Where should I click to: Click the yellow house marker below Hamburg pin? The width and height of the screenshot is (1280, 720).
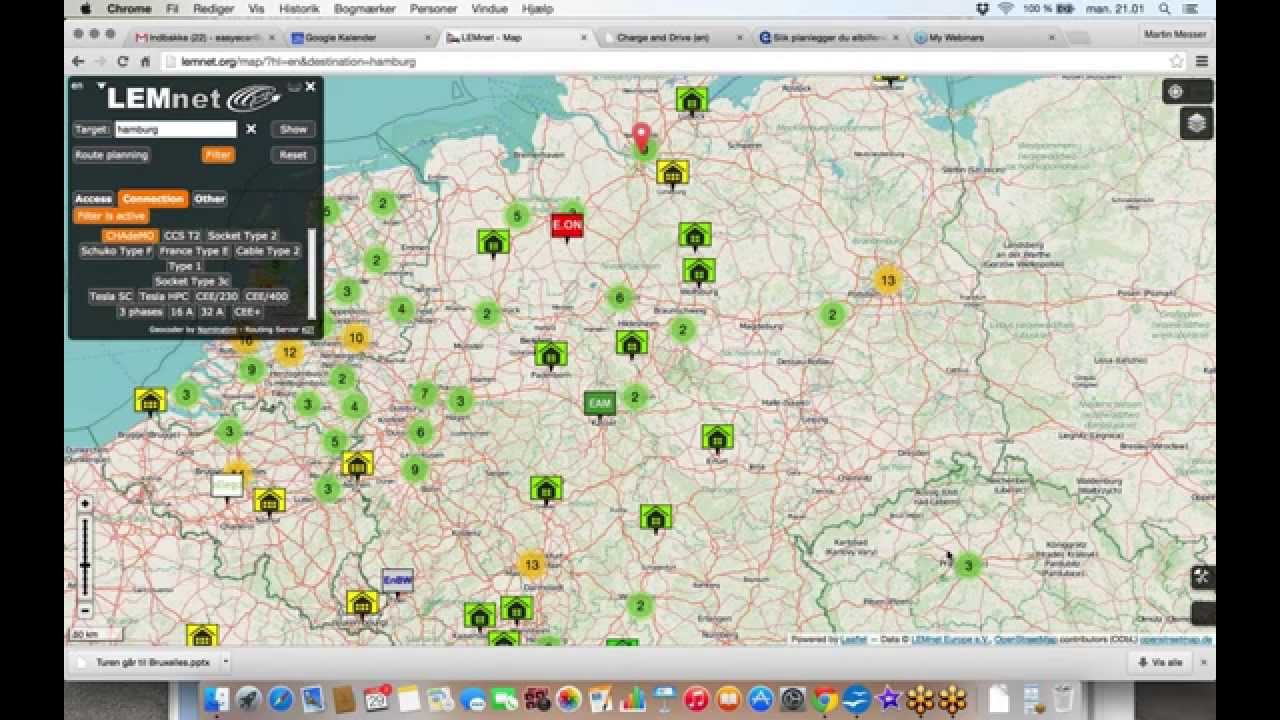click(x=672, y=174)
